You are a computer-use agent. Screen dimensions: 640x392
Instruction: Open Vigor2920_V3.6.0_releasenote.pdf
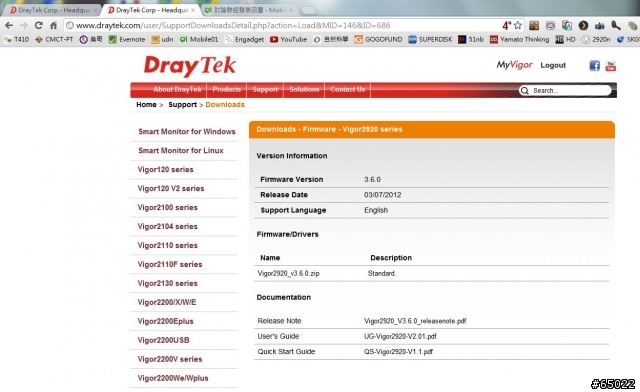click(415, 321)
